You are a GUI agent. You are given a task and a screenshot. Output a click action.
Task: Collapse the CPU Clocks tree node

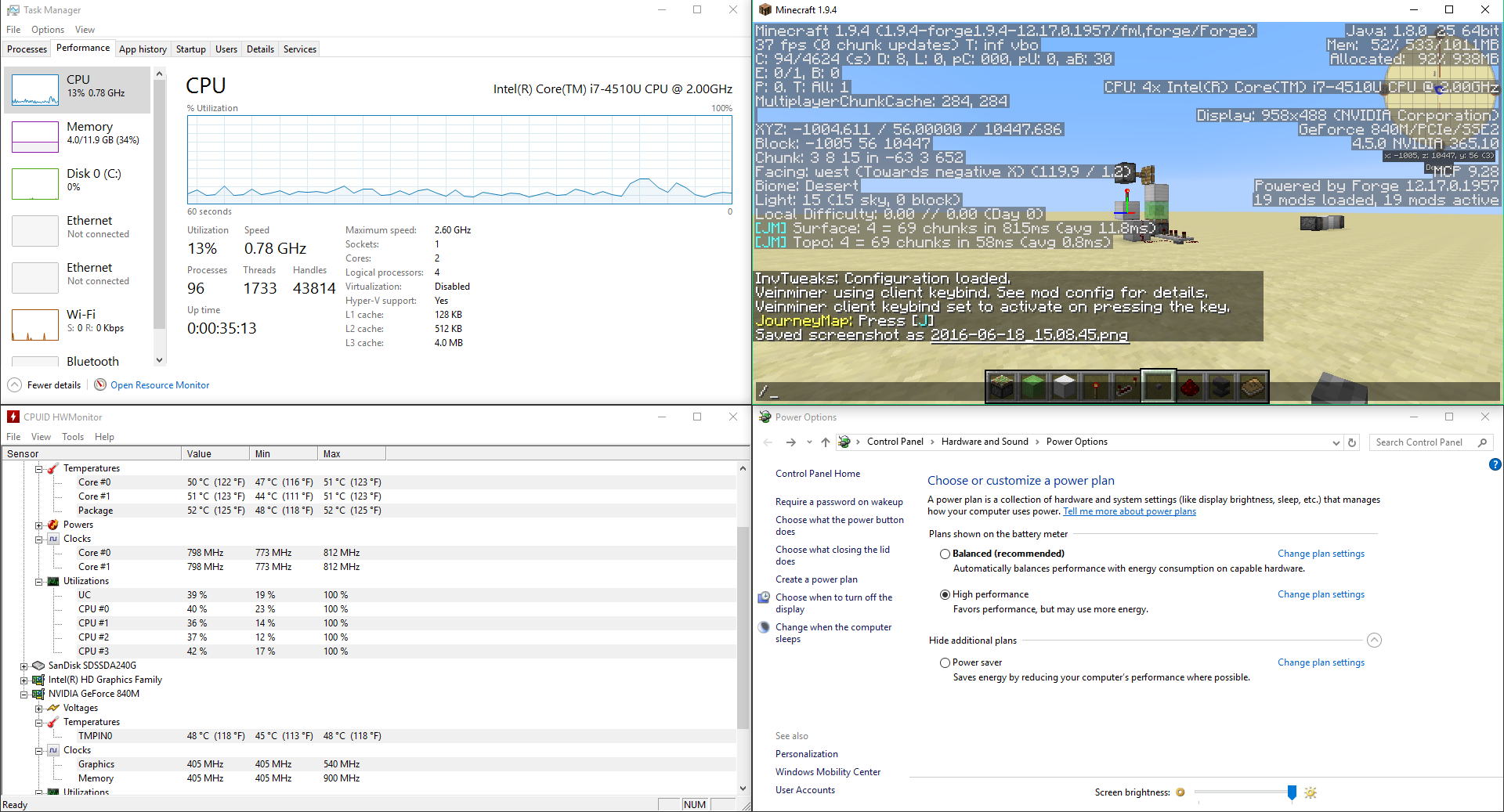pyautogui.click(x=38, y=540)
